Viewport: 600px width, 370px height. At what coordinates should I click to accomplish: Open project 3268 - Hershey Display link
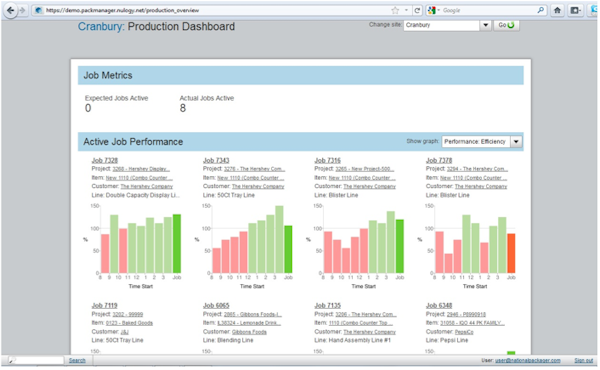(141, 169)
